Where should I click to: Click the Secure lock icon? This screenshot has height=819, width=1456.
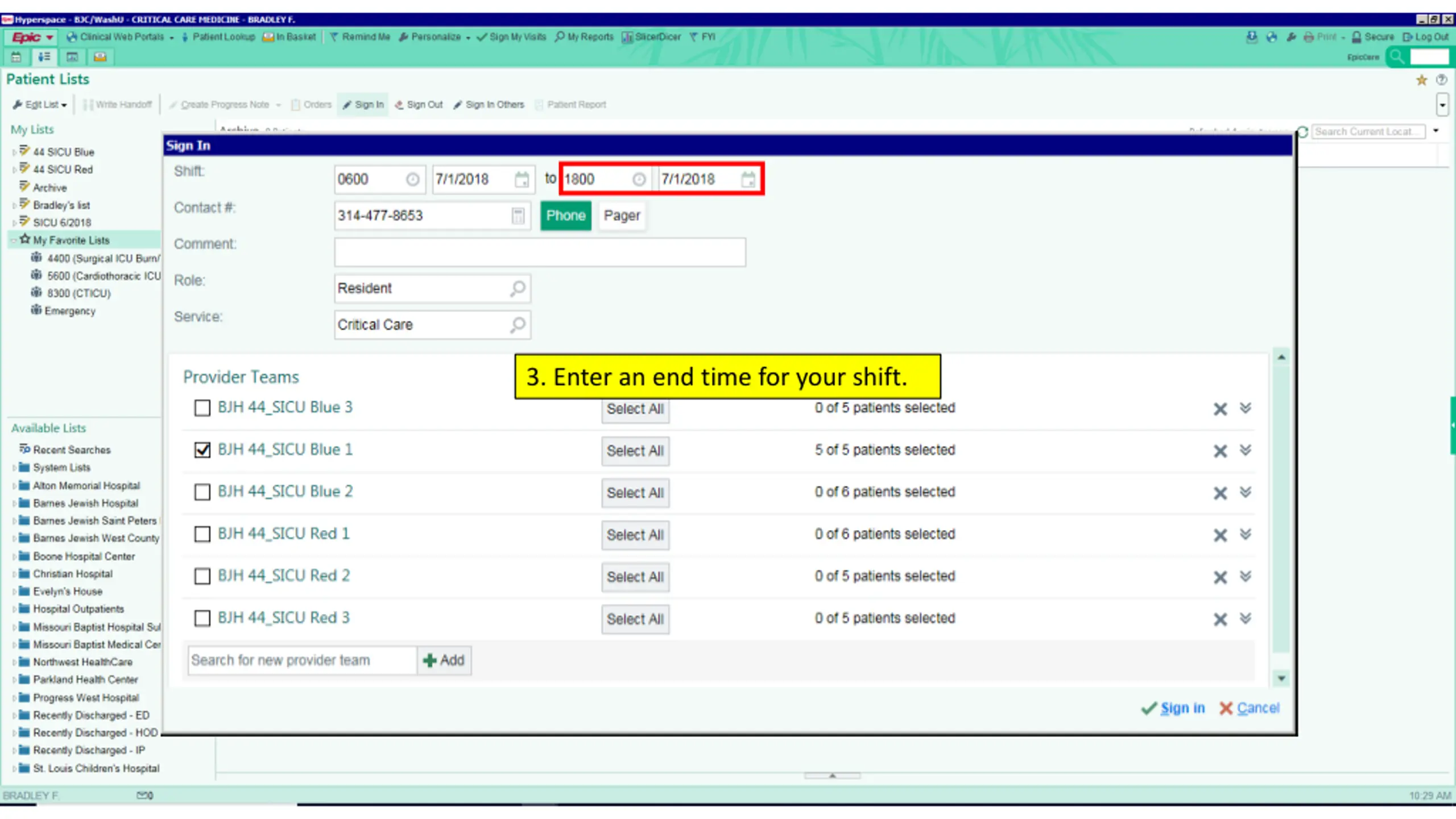click(1356, 37)
